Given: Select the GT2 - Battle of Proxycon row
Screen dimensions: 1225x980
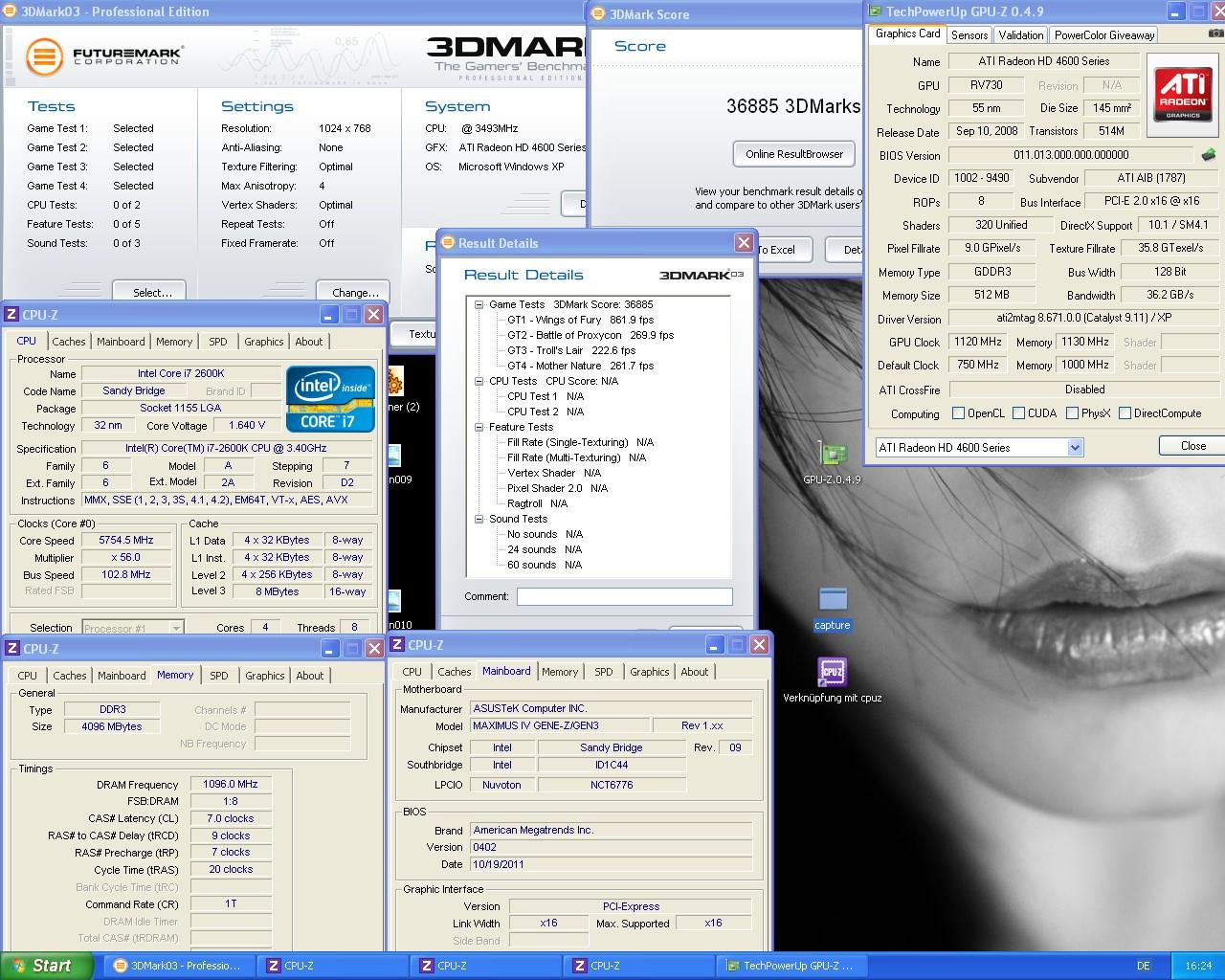Looking at the screenshot, I should tap(590, 335).
